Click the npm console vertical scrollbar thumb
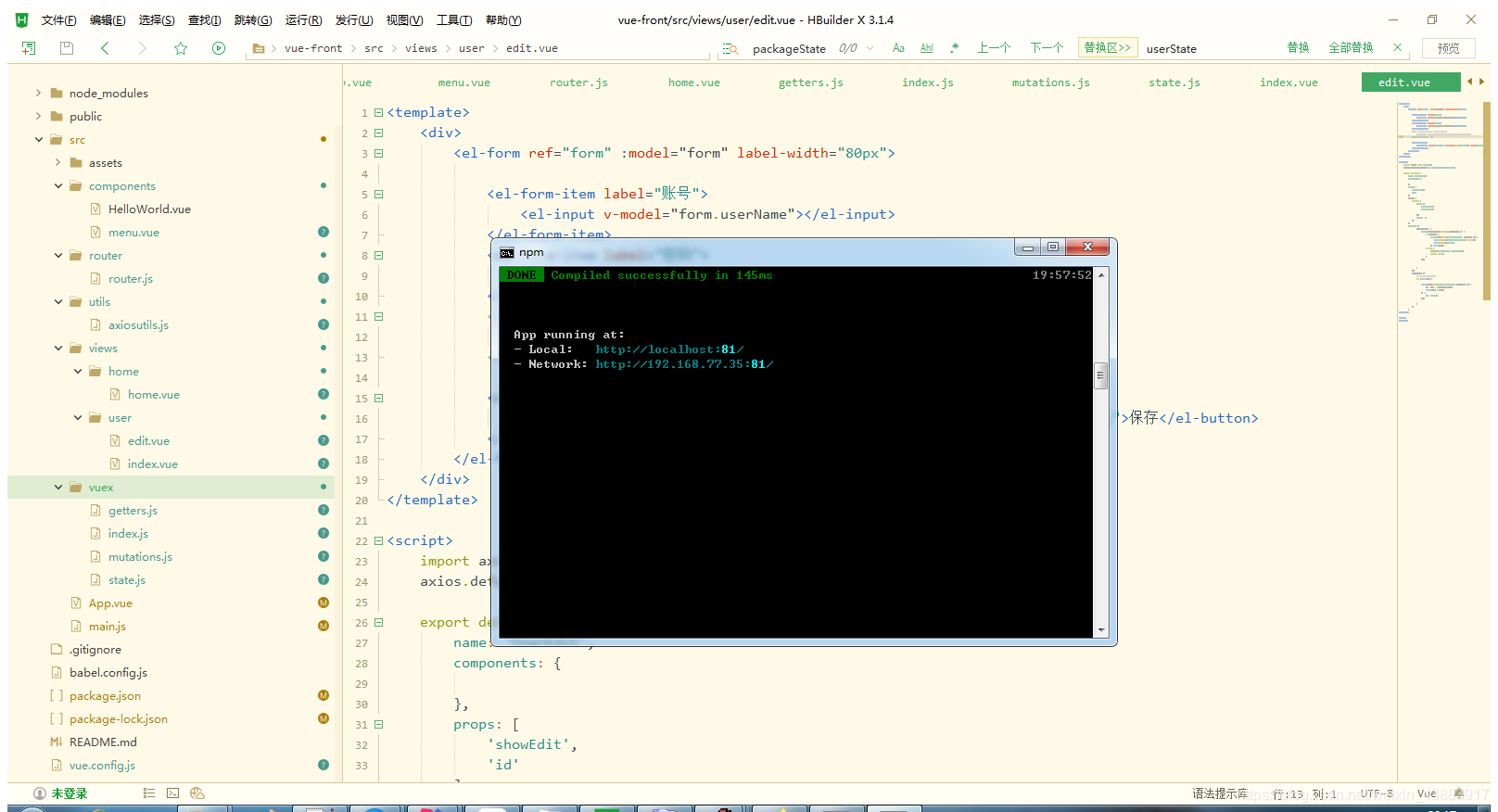The image size is (1498, 812). click(1101, 375)
